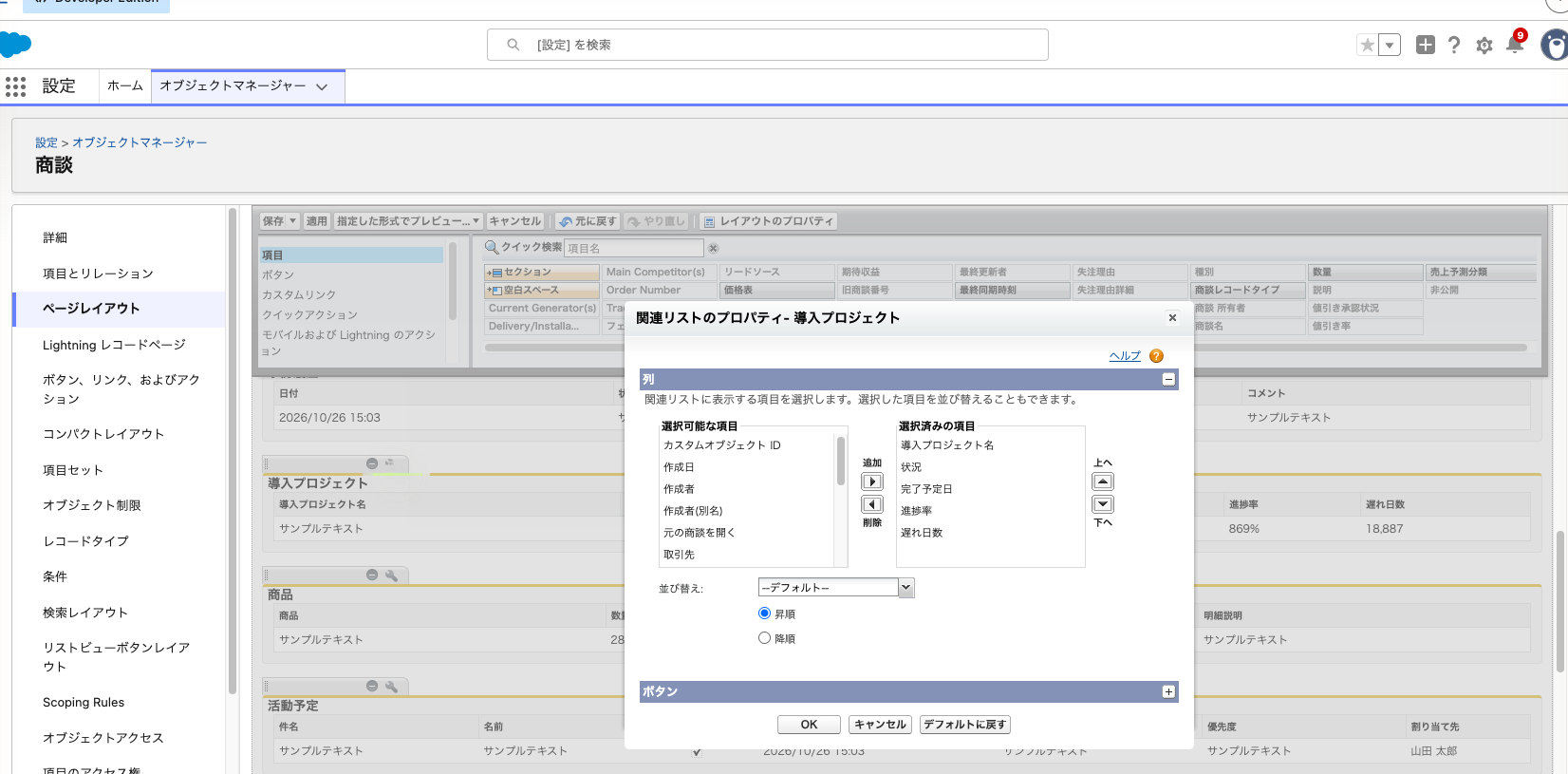
Task: Click キャンセル in the dialog
Action: pyautogui.click(x=880, y=725)
